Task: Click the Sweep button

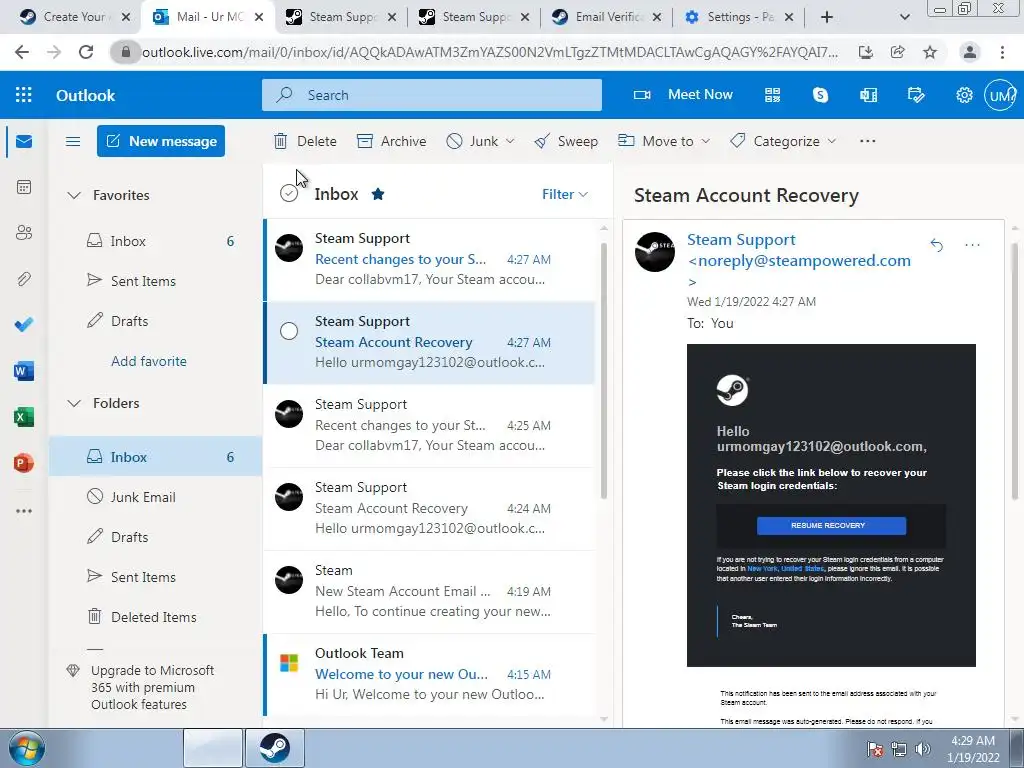Action: 566,141
